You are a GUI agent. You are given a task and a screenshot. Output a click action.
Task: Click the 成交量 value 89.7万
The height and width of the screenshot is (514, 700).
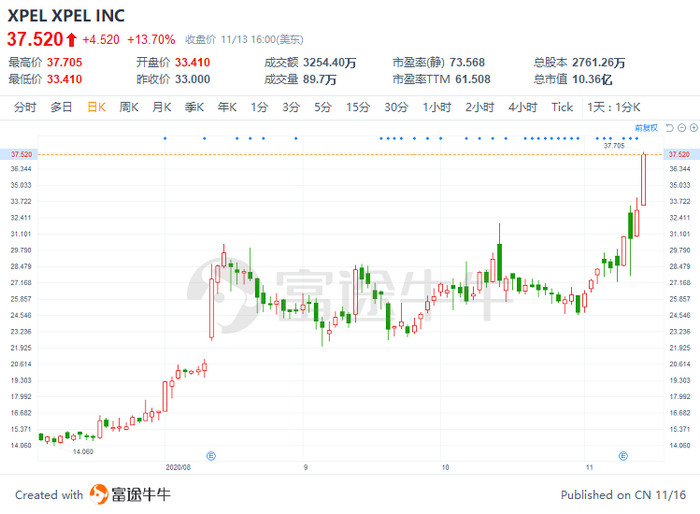point(320,79)
